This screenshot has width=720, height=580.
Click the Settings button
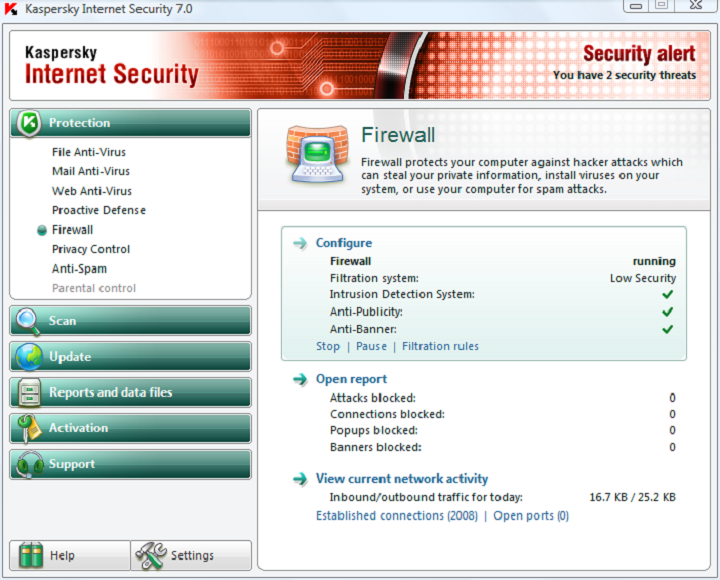(x=191, y=556)
